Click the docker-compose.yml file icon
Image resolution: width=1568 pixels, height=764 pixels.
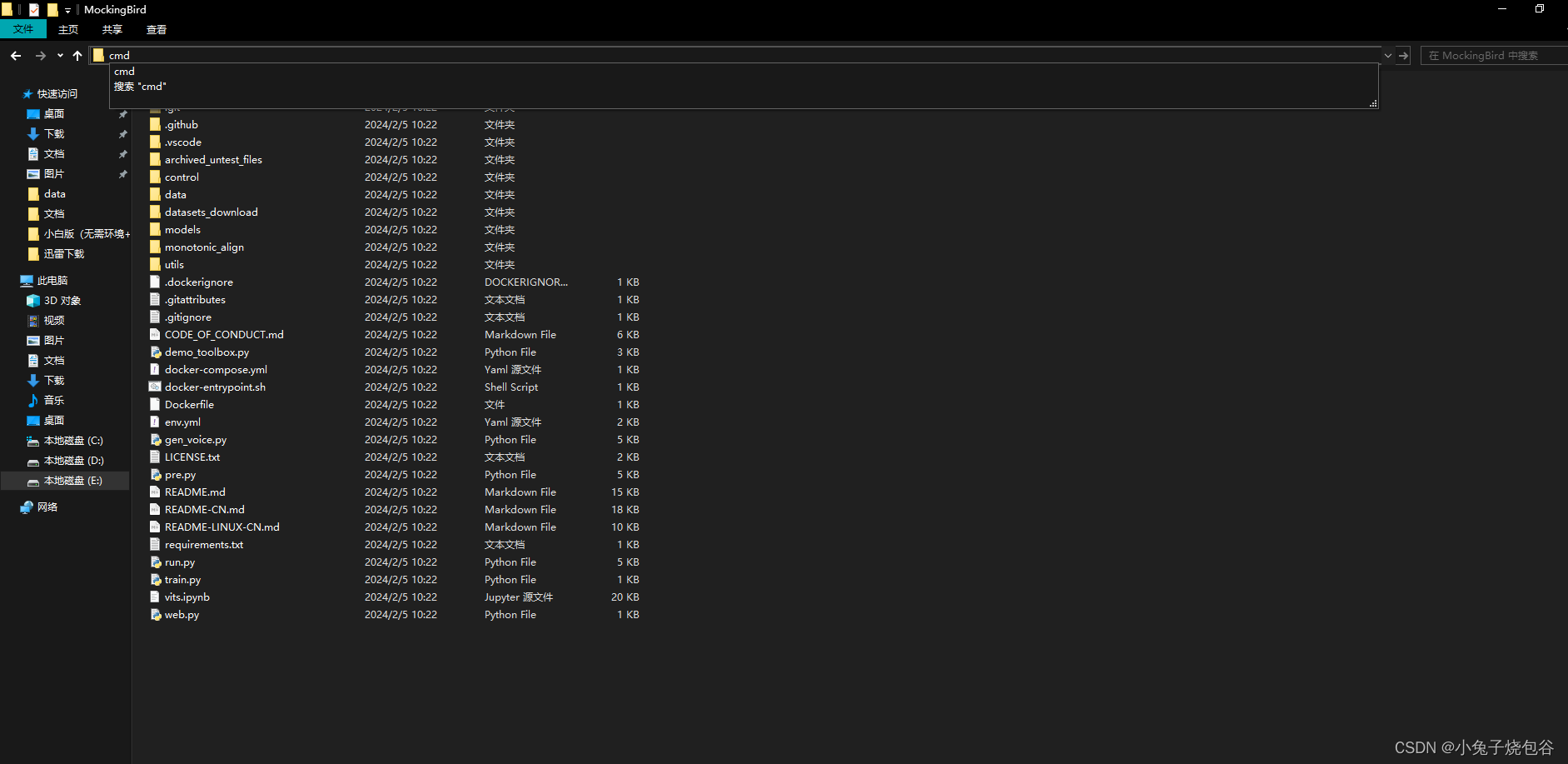[155, 369]
